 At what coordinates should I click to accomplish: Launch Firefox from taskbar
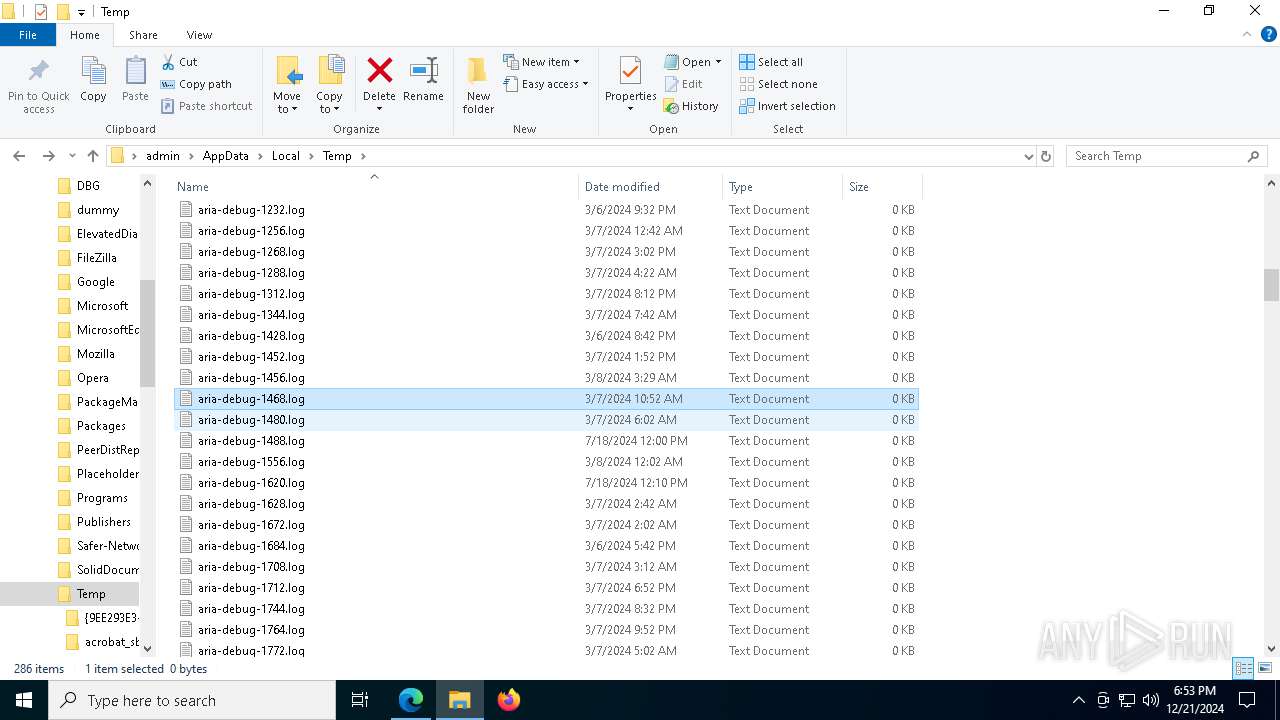tap(509, 700)
